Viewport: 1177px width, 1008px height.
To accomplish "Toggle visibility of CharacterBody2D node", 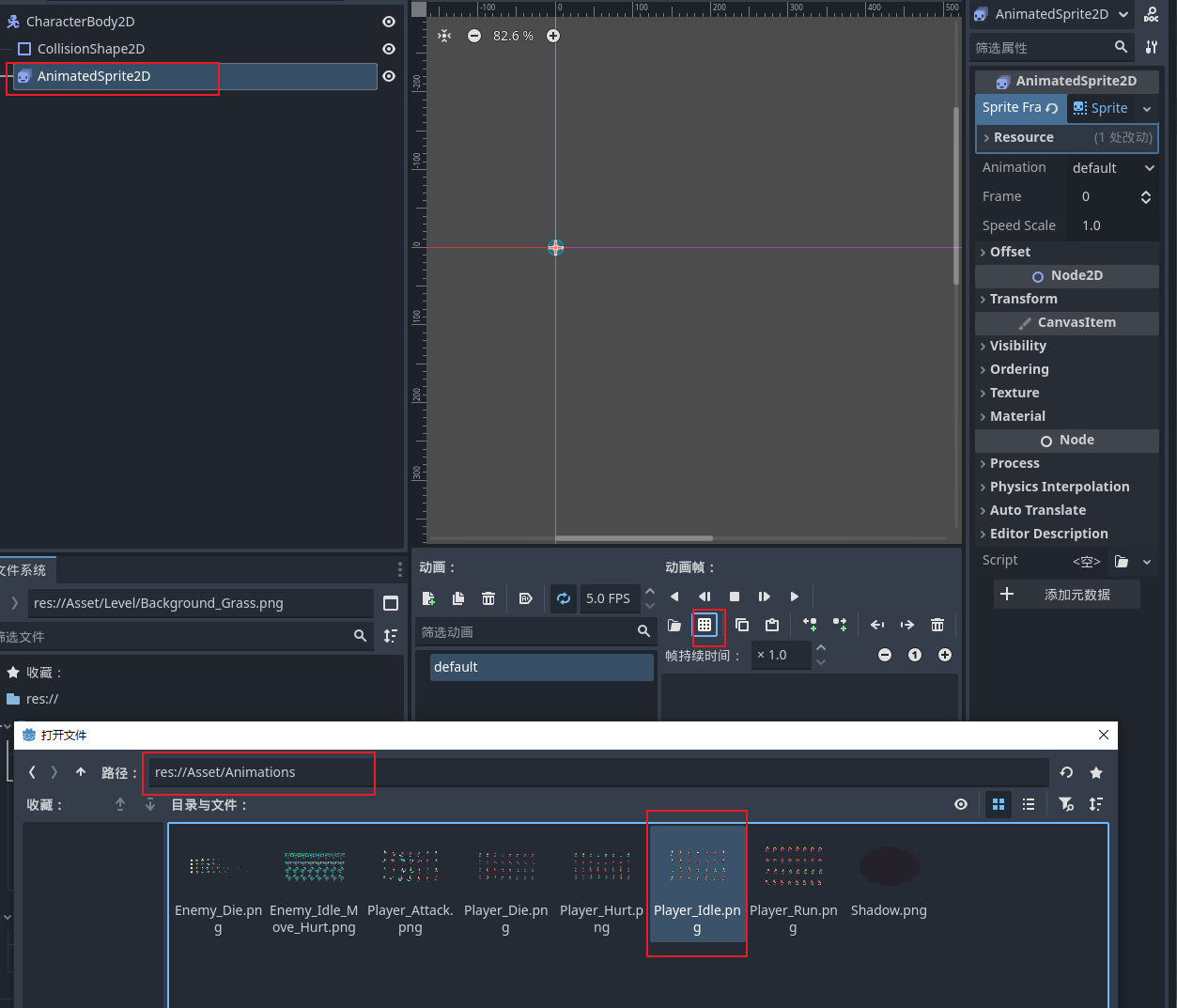I will click(389, 22).
